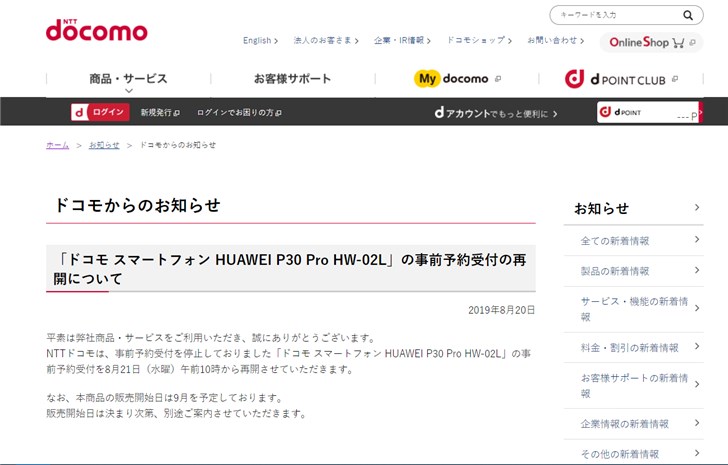Viewport: 728px width, 465px height.
Task: Go to お知らせ breadcrumb
Action: 104,145
